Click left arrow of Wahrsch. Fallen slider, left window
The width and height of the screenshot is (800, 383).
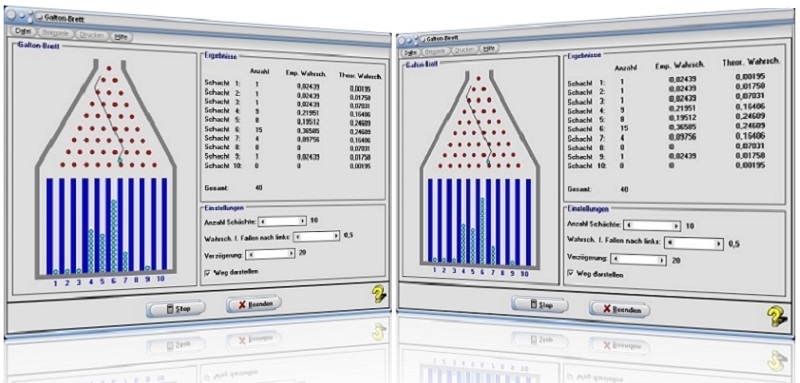tap(297, 236)
